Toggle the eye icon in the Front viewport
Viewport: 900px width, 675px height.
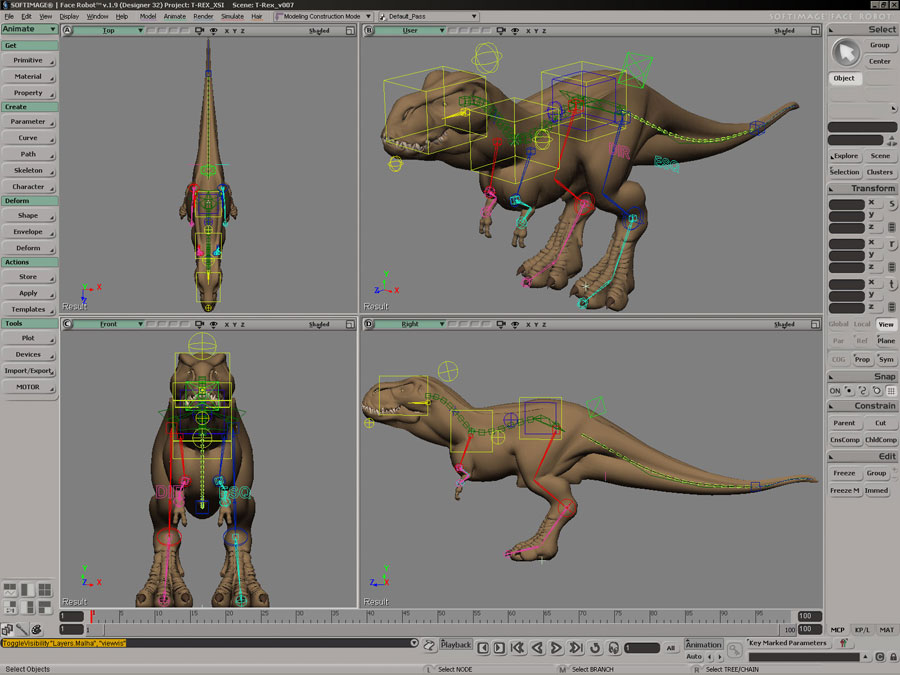pyautogui.click(x=214, y=324)
